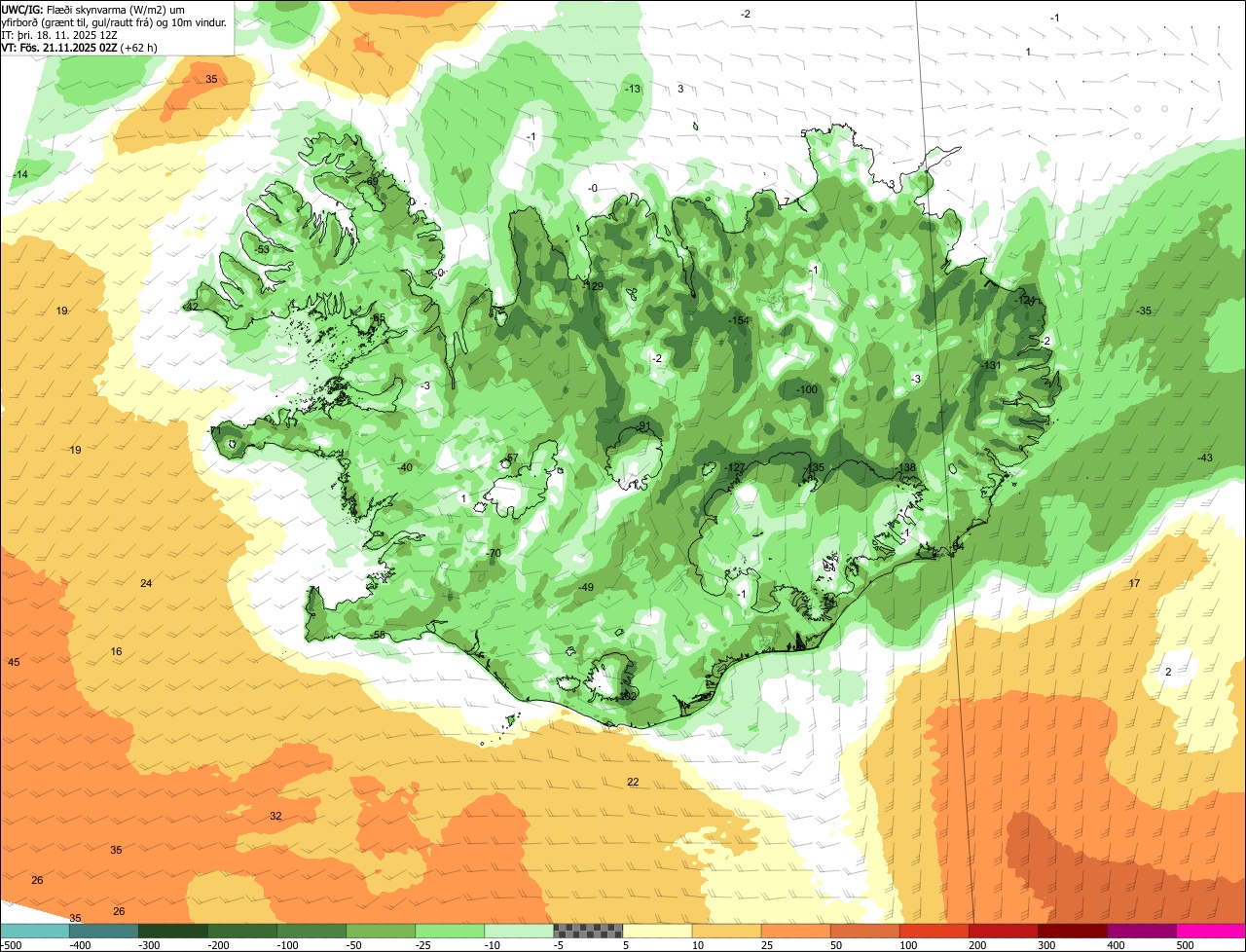Click the 100 to 200 red-orange swatch

(934, 931)
